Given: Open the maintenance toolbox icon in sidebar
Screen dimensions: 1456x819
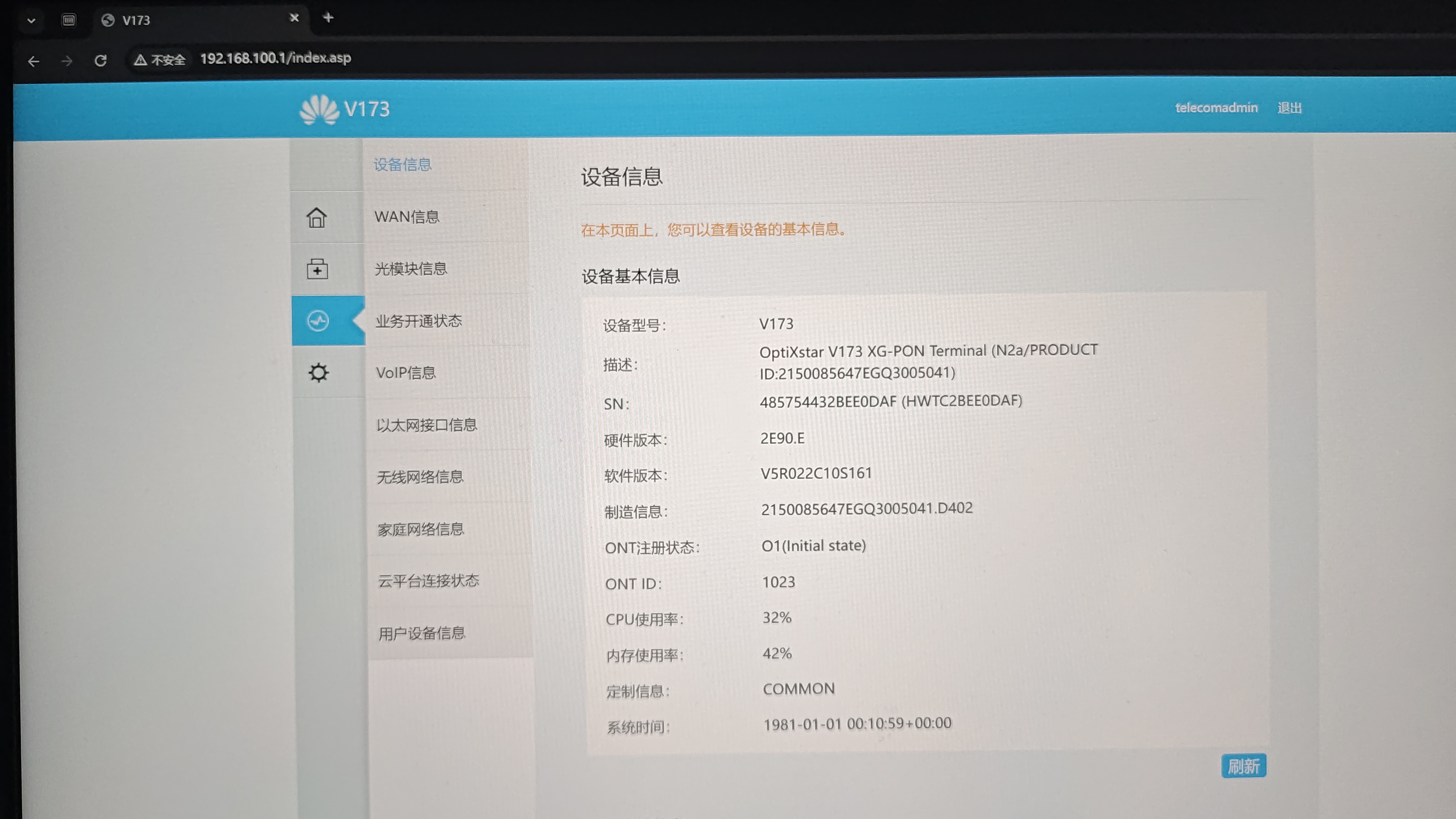Looking at the screenshot, I should click(317, 269).
